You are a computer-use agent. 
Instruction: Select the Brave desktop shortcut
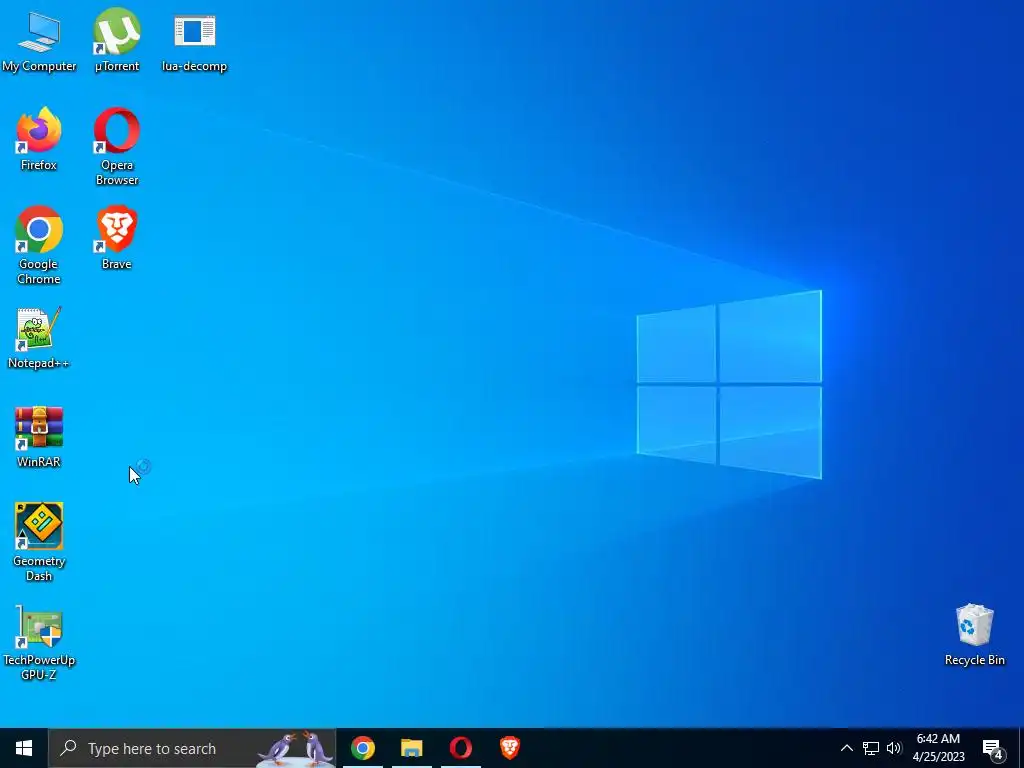tap(117, 238)
